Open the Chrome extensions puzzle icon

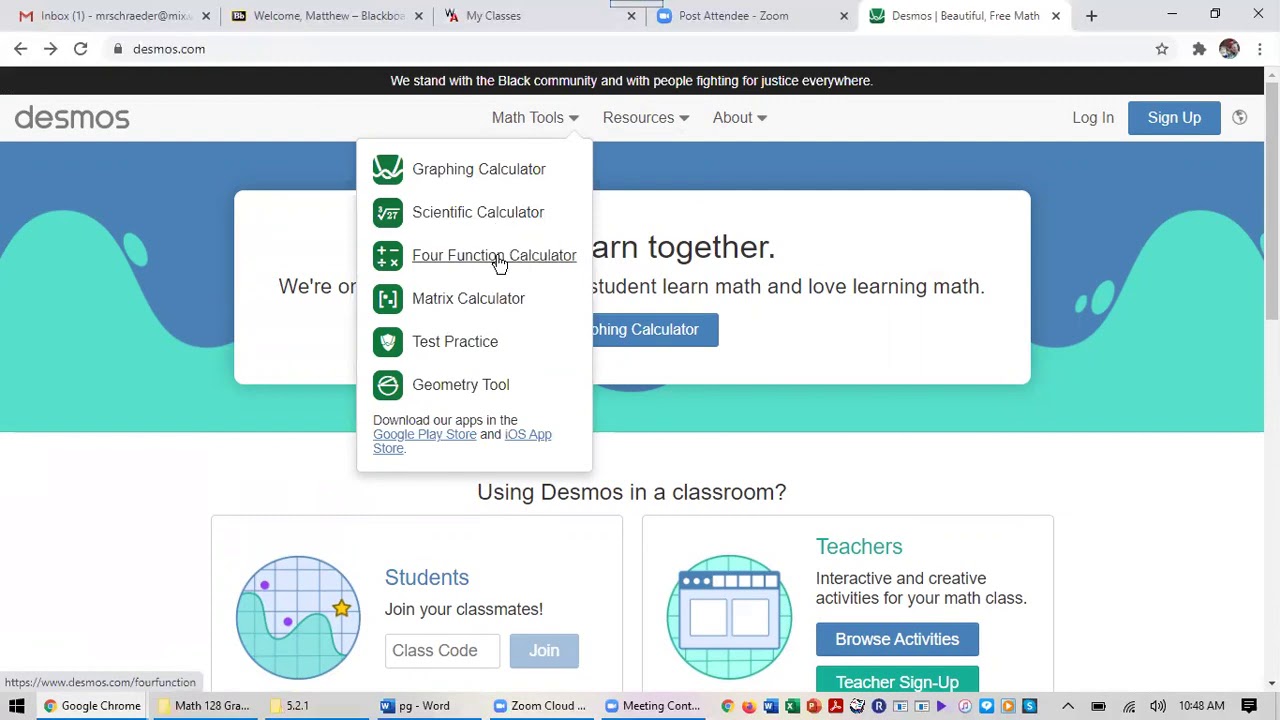(x=1199, y=49)
